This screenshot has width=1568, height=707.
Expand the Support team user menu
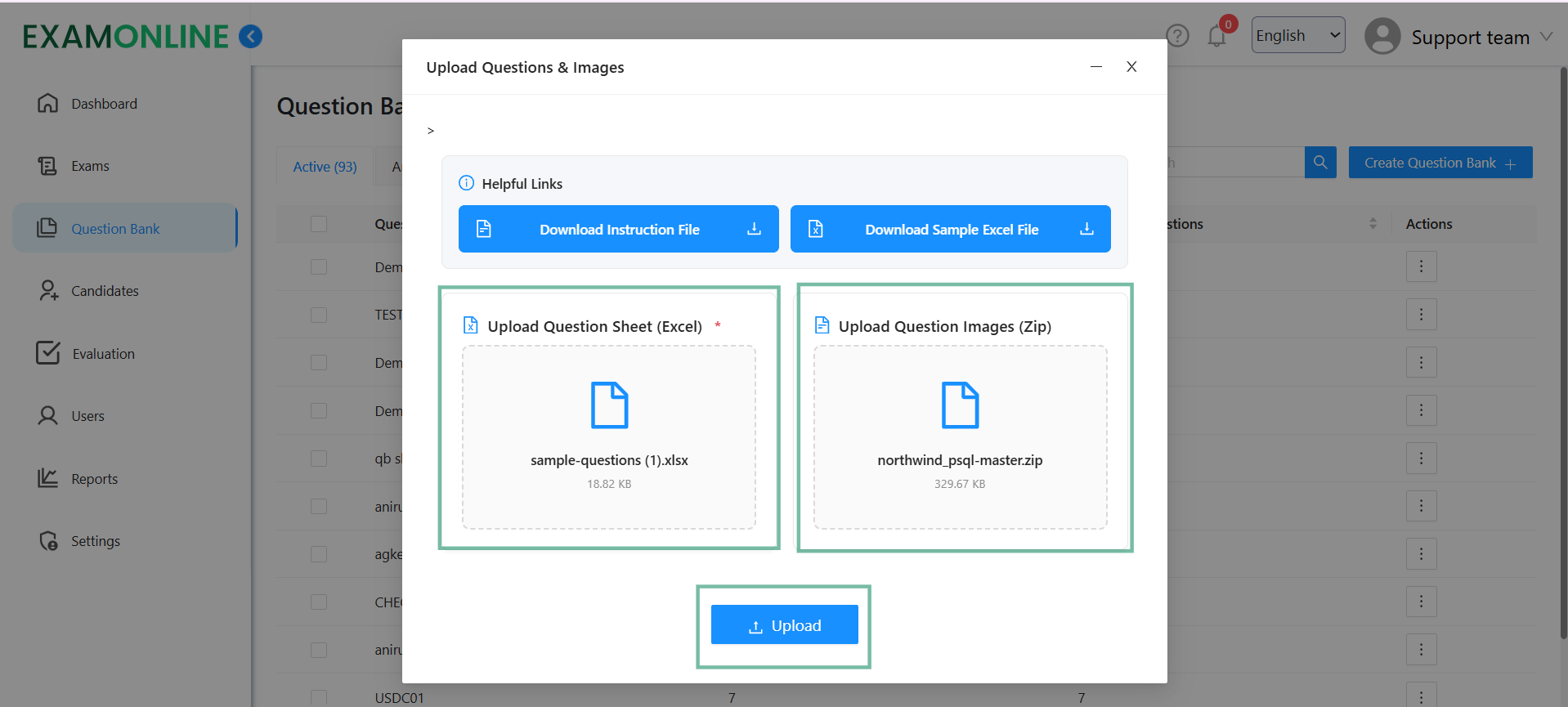[x=1546, y=37]
